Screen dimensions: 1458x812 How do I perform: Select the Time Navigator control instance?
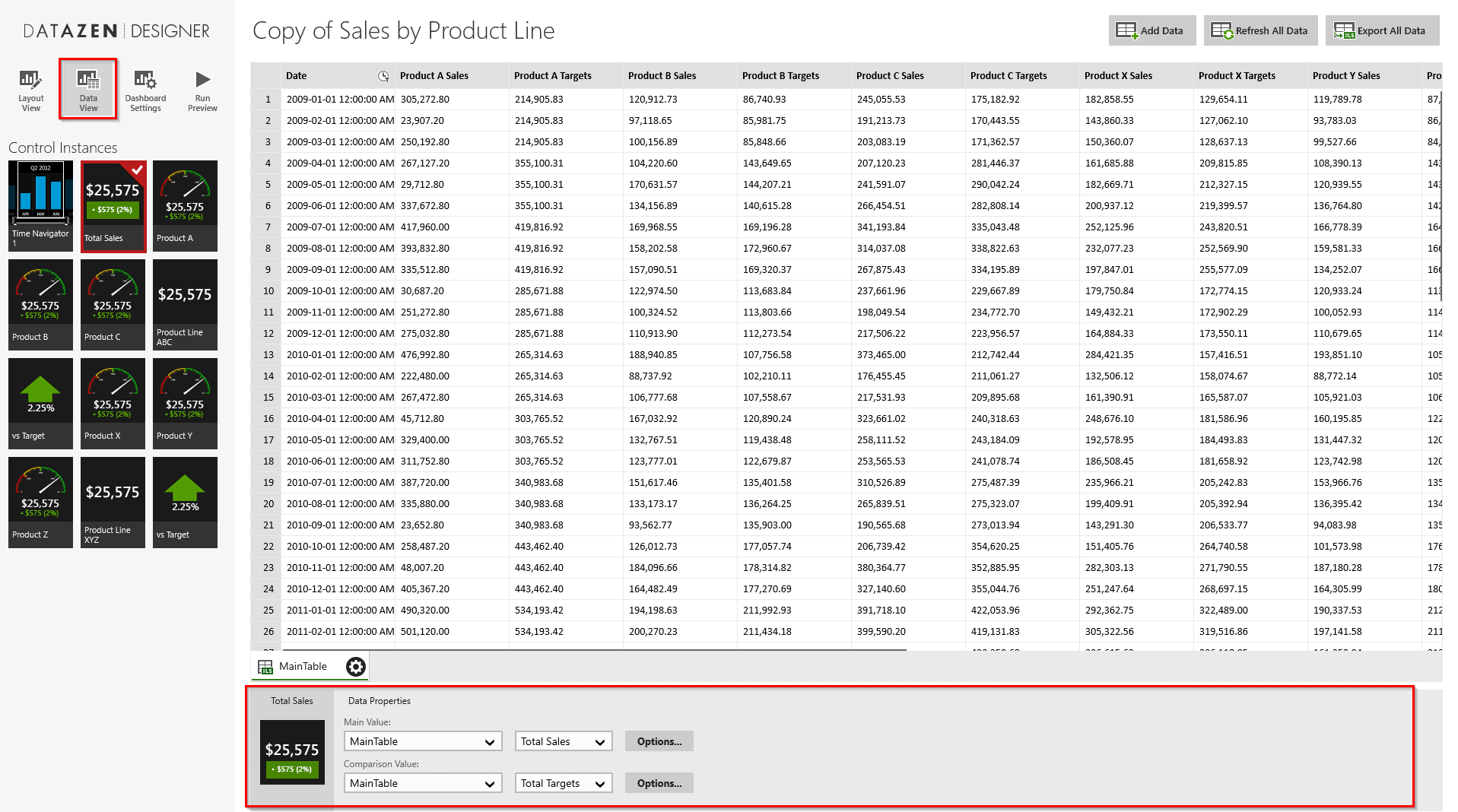pyautogui.click(x=40, y=205)
